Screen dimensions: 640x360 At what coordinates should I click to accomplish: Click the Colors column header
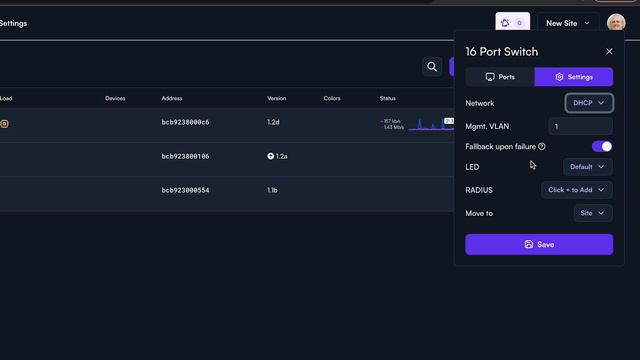click(332, 98)
